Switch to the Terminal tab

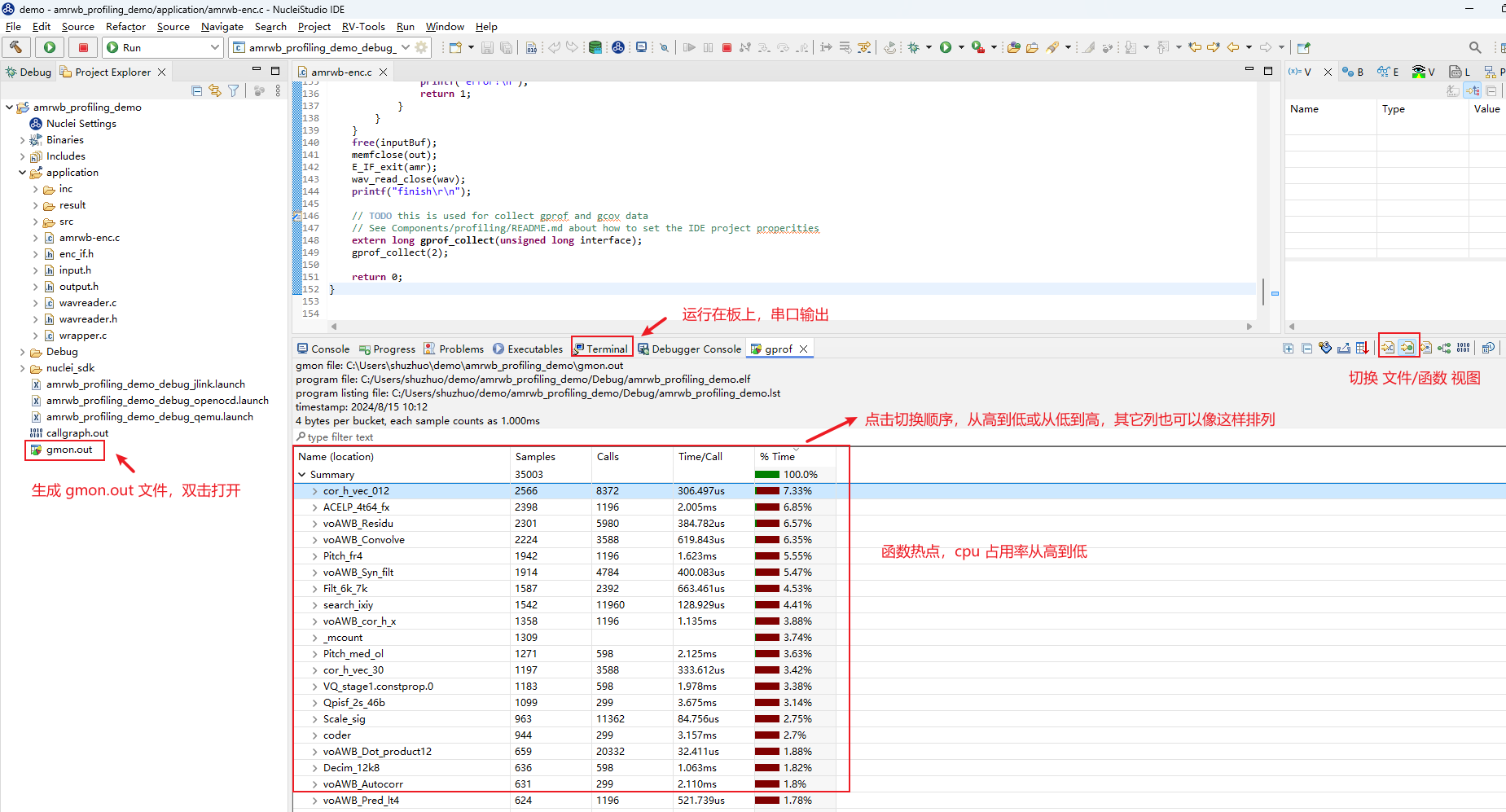tap(601, 349)
